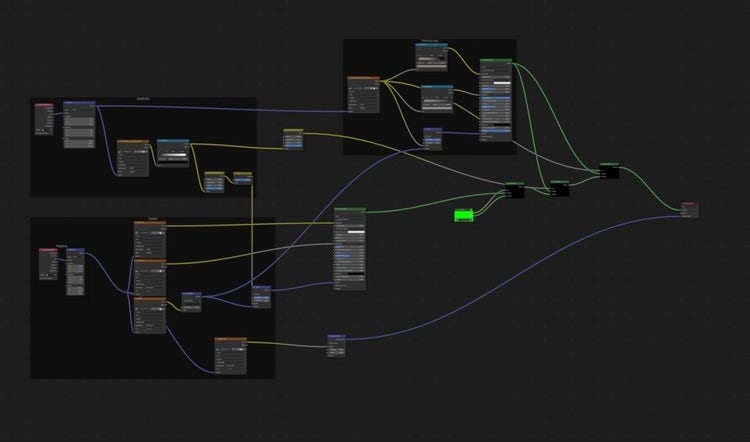750x442 pixels.
Task: Select the large green-header shader node outside all frames
Action: 350,249
